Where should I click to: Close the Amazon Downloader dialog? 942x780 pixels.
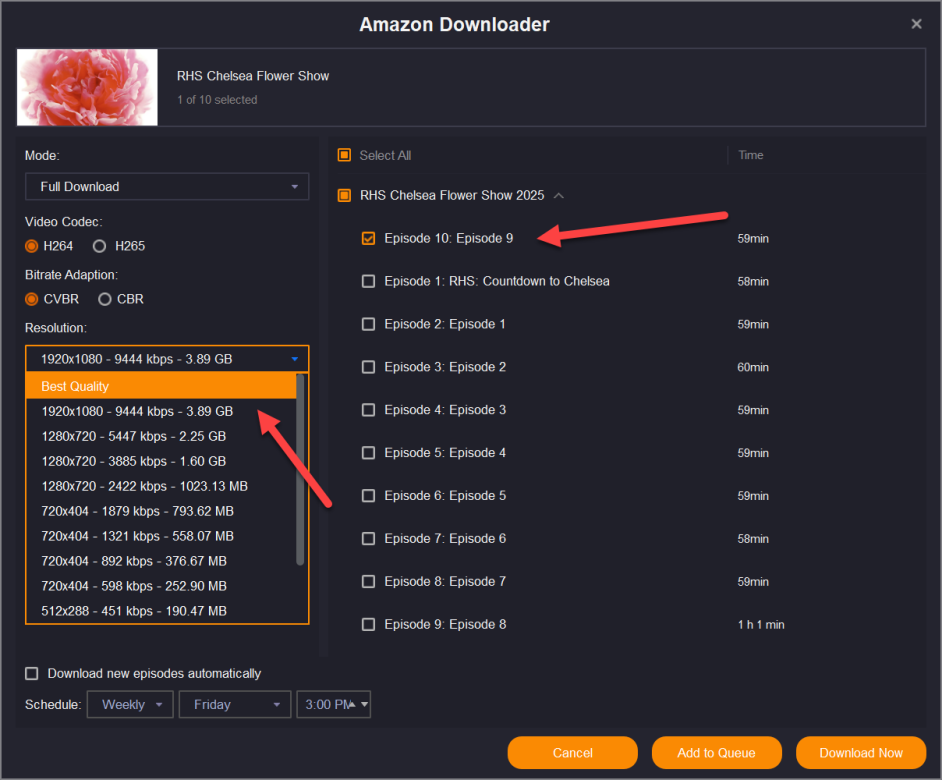pyautogui.click(x=916, y=24)
